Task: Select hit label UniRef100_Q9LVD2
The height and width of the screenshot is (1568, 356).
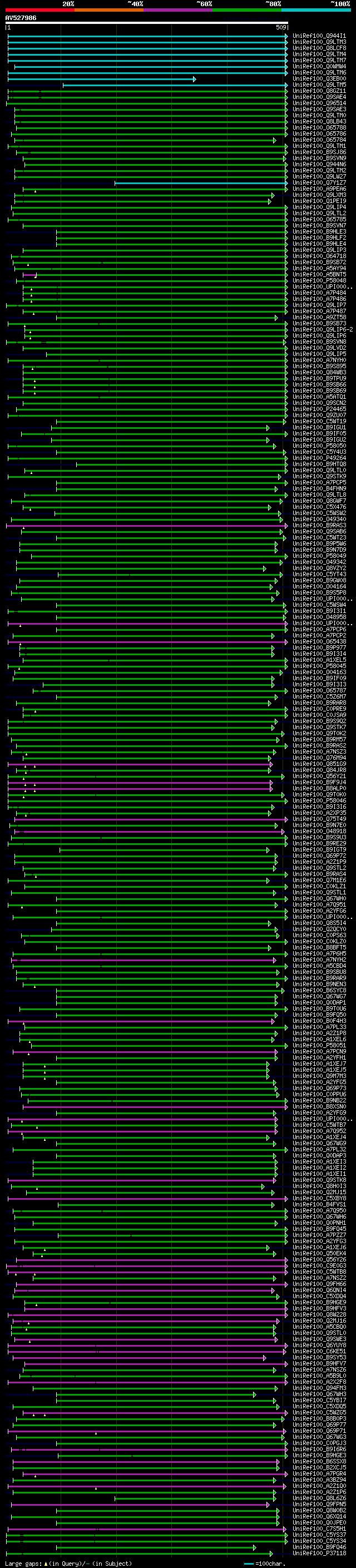Action: coord(319,348)
